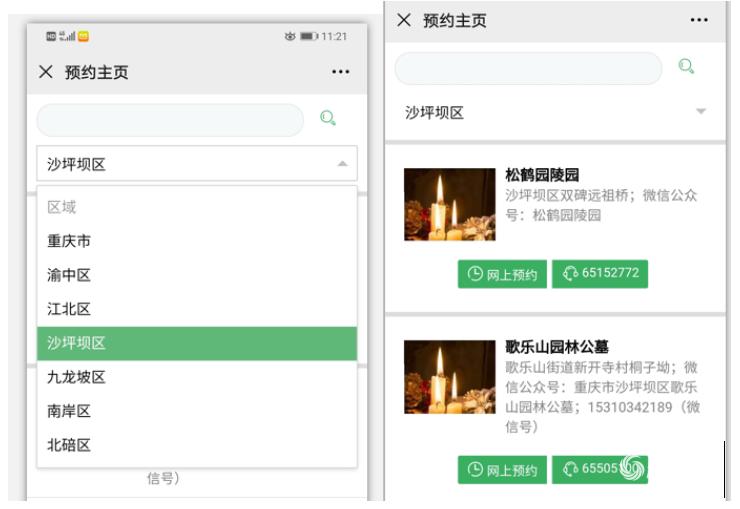Select the highlighted 沙坪坝区 option in list

pyautogui.click(x=197, y=343)
